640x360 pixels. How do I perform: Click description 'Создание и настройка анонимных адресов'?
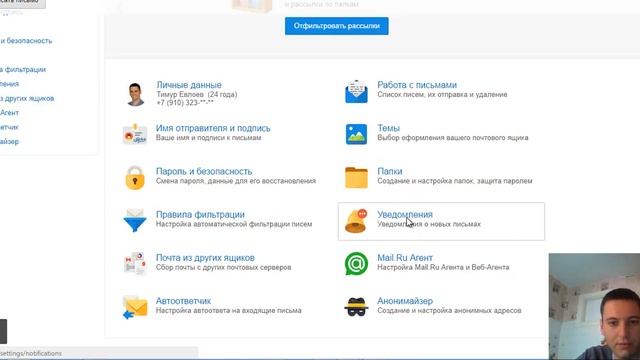449,311
